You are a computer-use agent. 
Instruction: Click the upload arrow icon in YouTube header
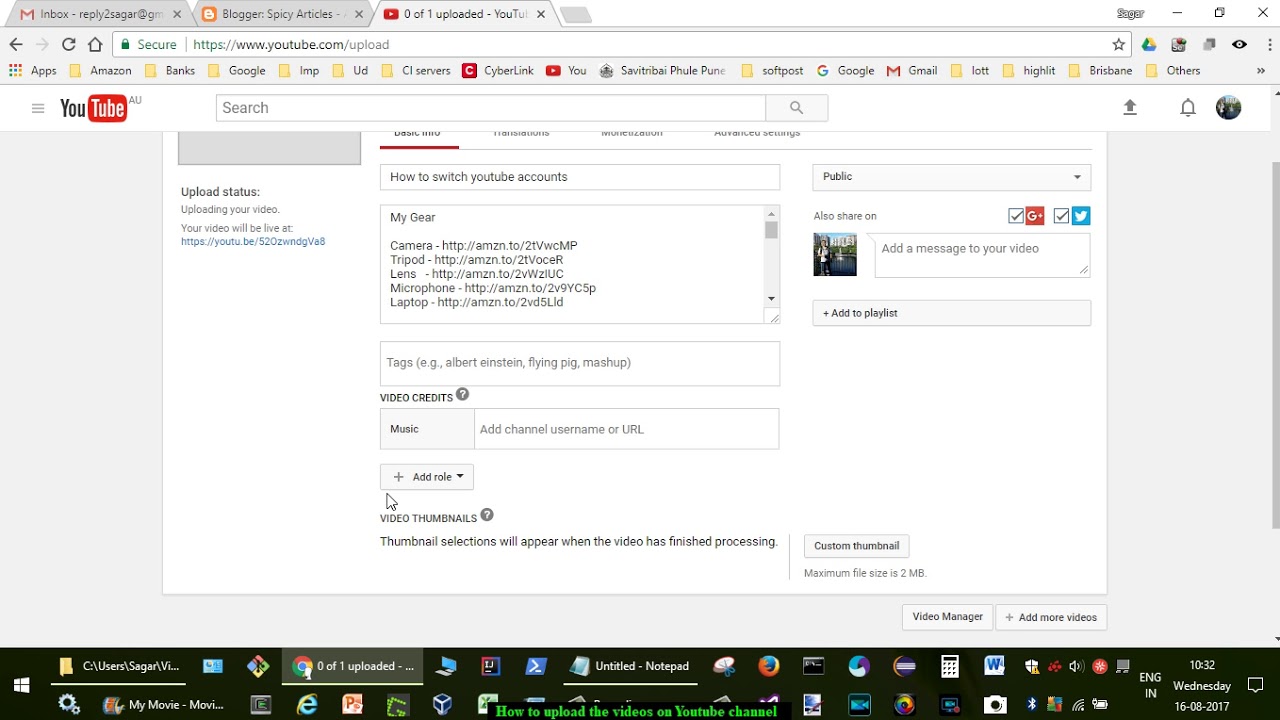(x=1130, y=108)
